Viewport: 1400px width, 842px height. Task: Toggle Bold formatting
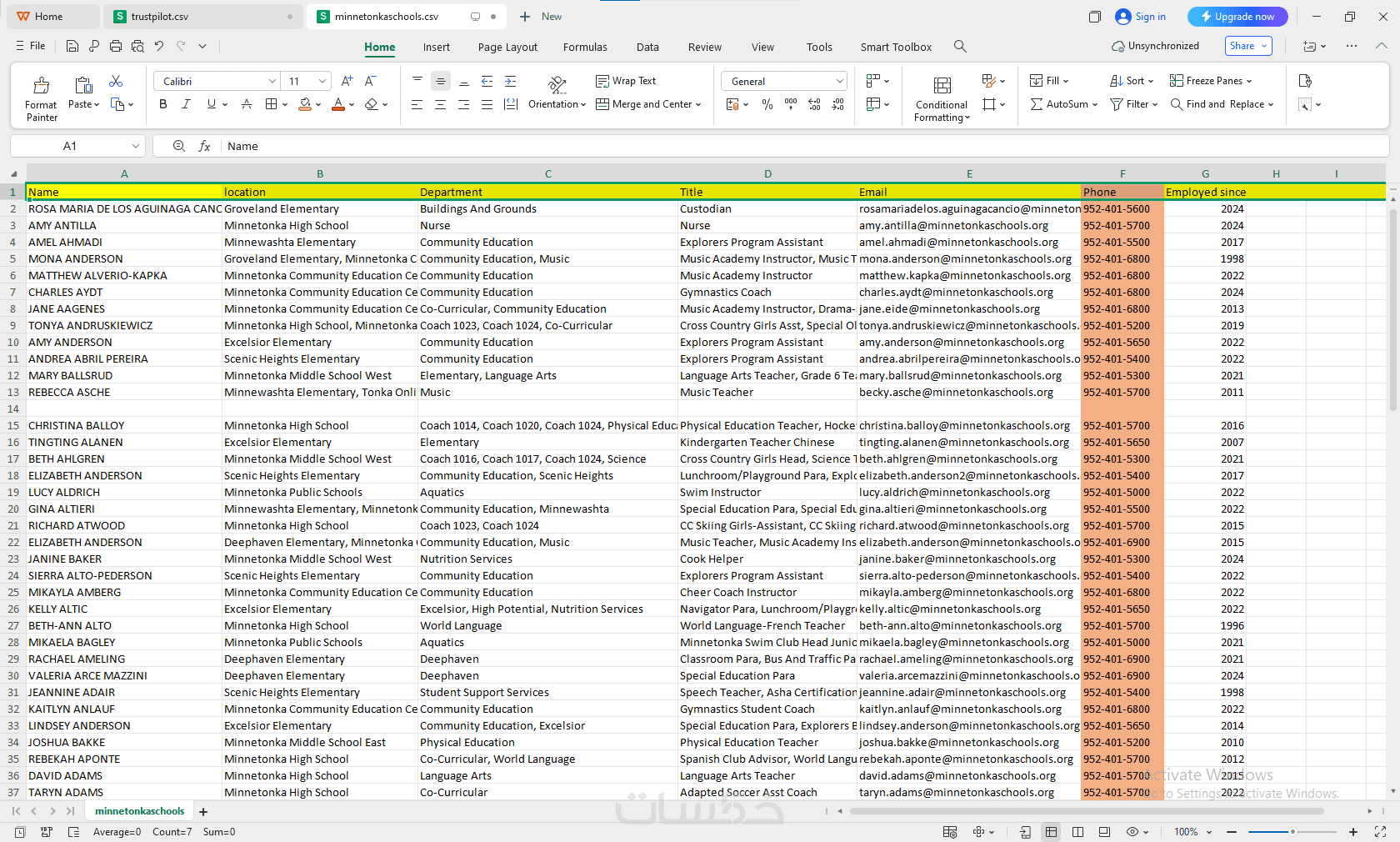163,104
